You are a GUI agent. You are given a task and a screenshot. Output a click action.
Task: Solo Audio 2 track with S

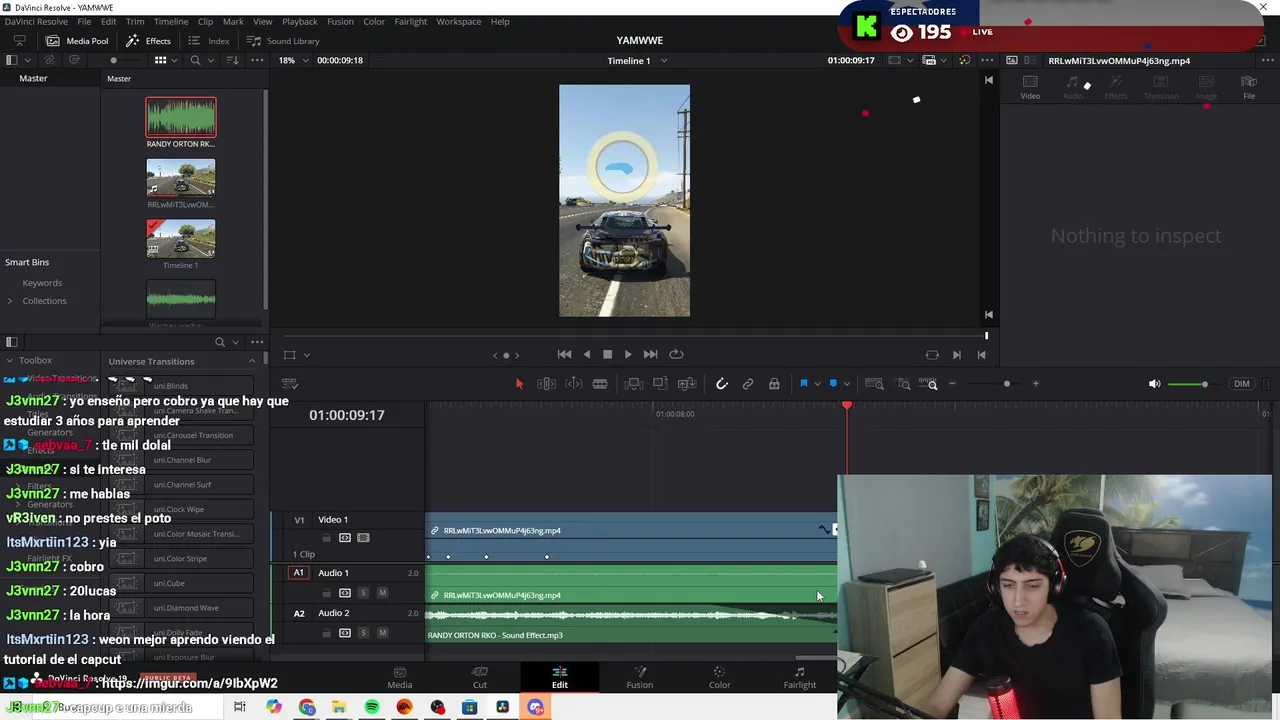click(363, 633)
